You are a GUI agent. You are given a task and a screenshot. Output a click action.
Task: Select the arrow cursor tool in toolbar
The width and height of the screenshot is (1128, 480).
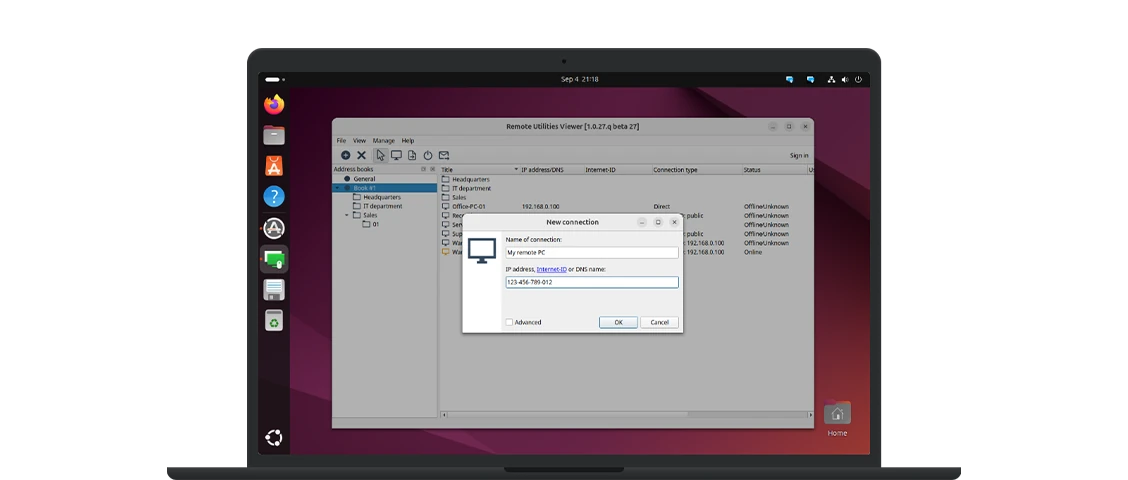click(x=380, y=155)
